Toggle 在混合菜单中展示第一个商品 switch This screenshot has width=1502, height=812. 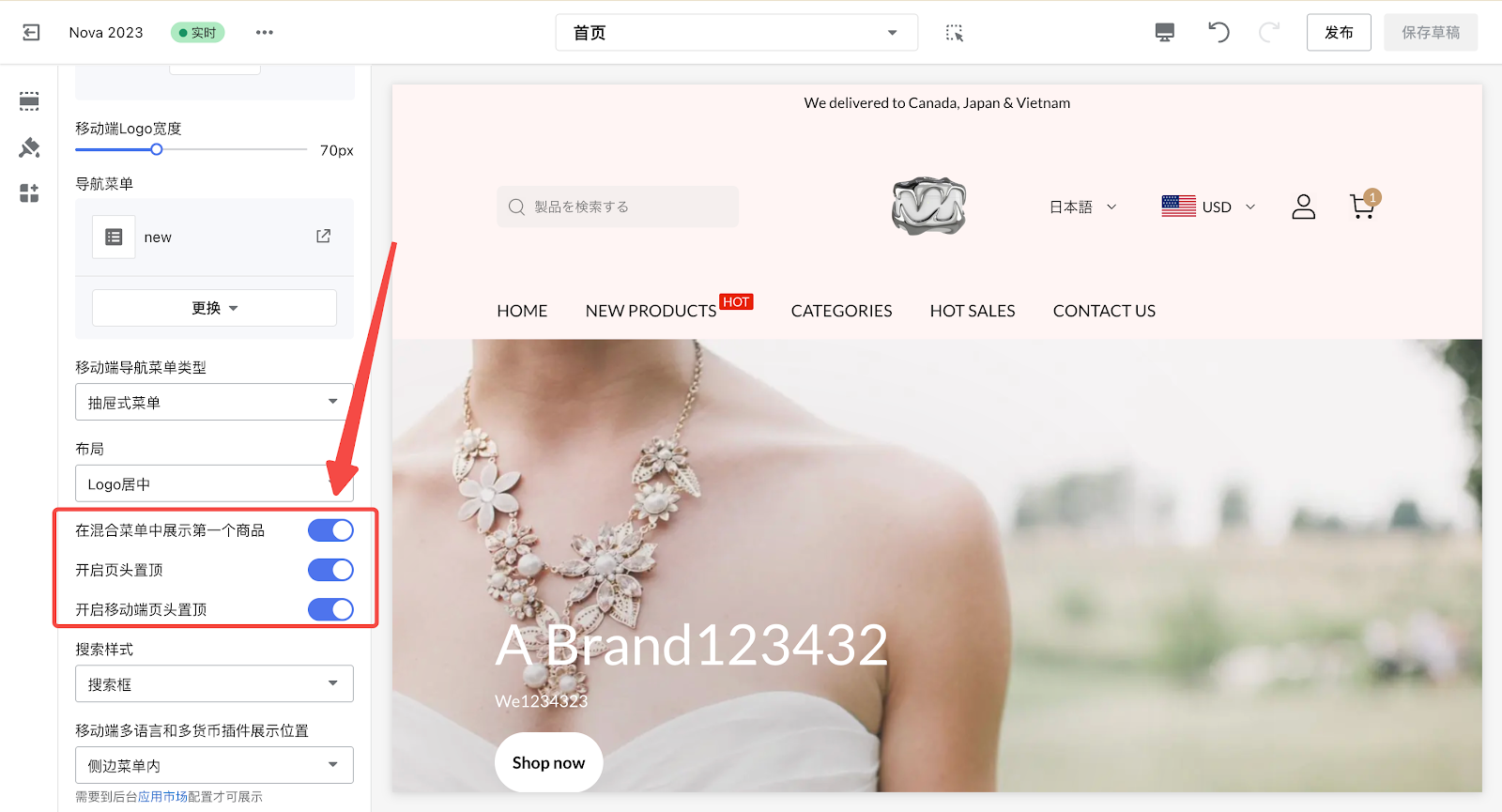330,530
